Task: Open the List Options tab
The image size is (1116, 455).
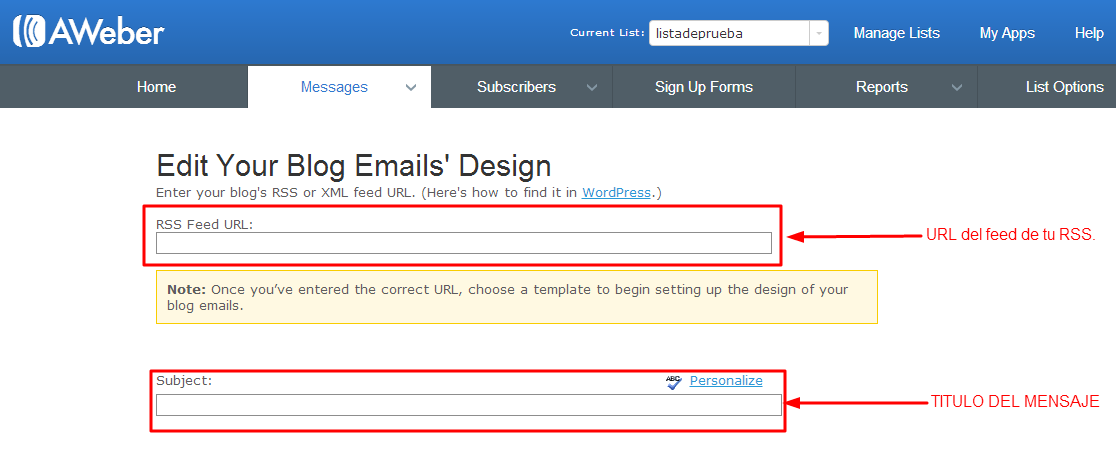Action: coord(1064,87)
